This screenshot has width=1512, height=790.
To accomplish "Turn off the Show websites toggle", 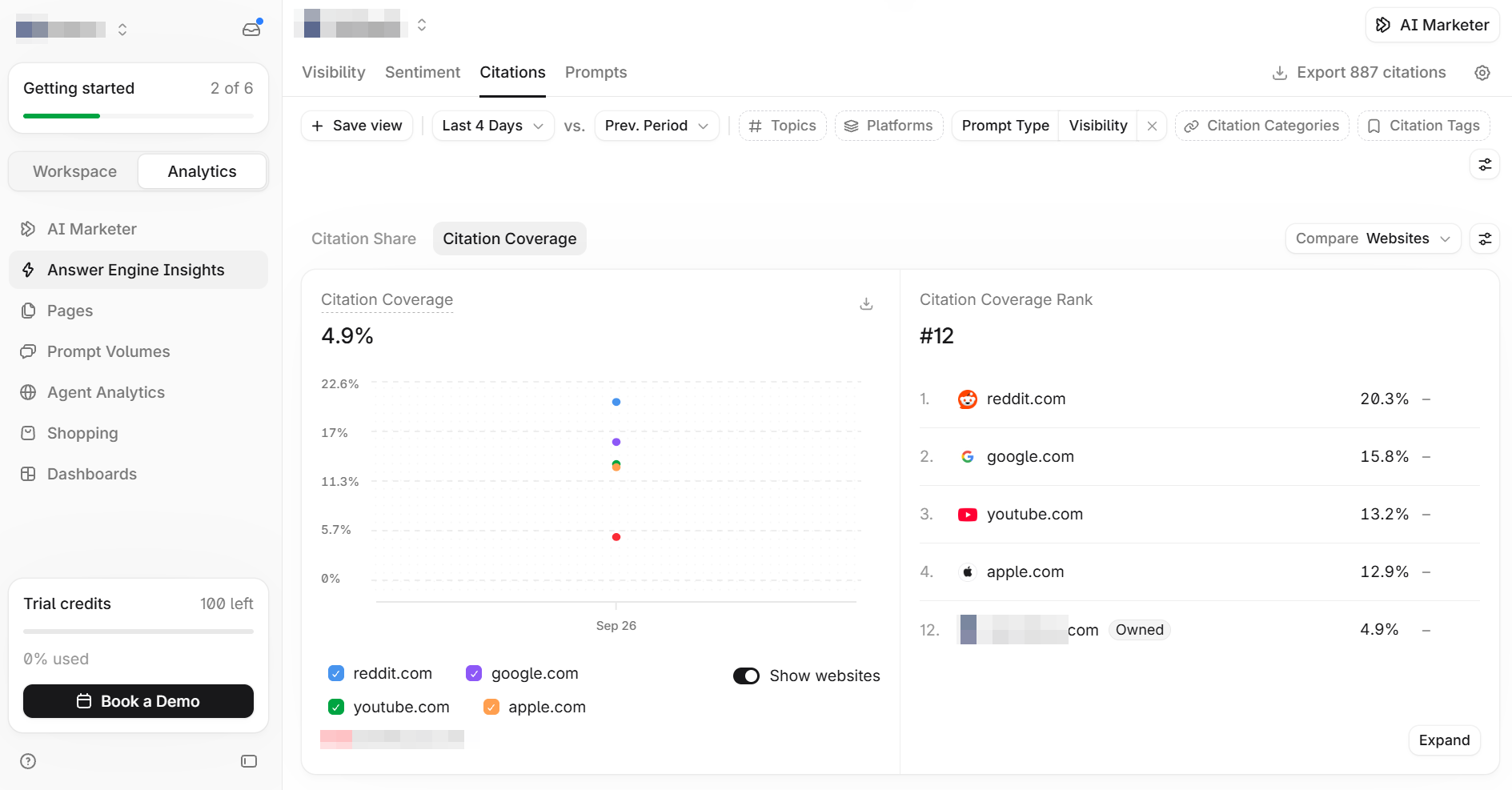I will [x=746, y=676].
